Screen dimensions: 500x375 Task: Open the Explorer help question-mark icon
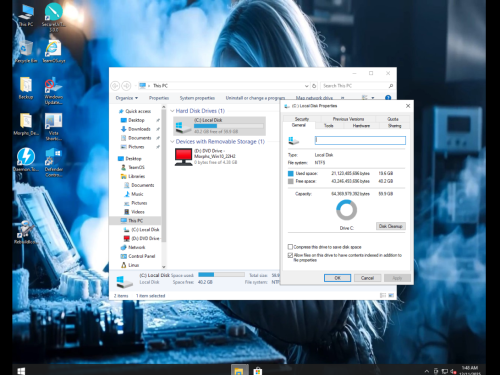point(388,98)
